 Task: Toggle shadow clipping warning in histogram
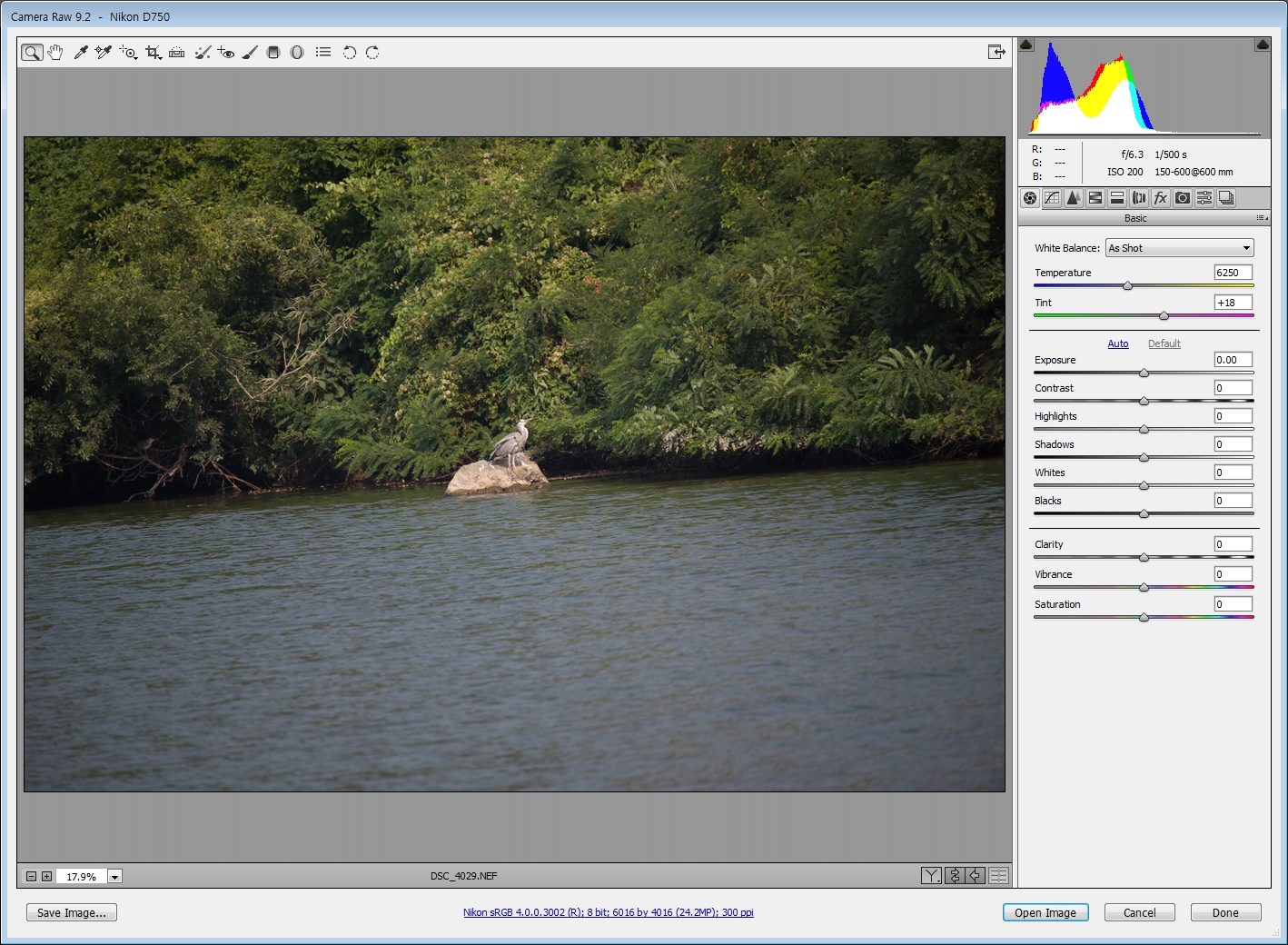point(1026,45)
